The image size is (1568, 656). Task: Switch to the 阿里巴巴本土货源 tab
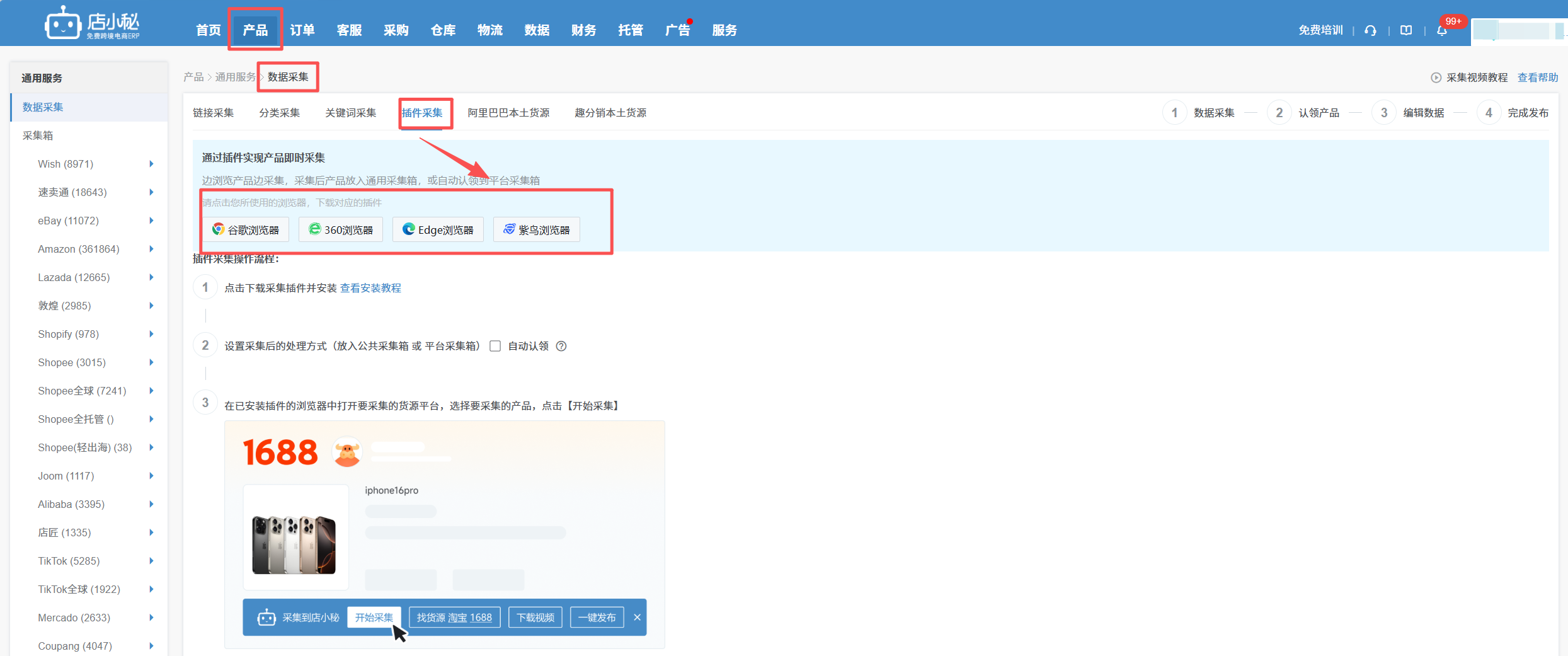click(508, 113)
